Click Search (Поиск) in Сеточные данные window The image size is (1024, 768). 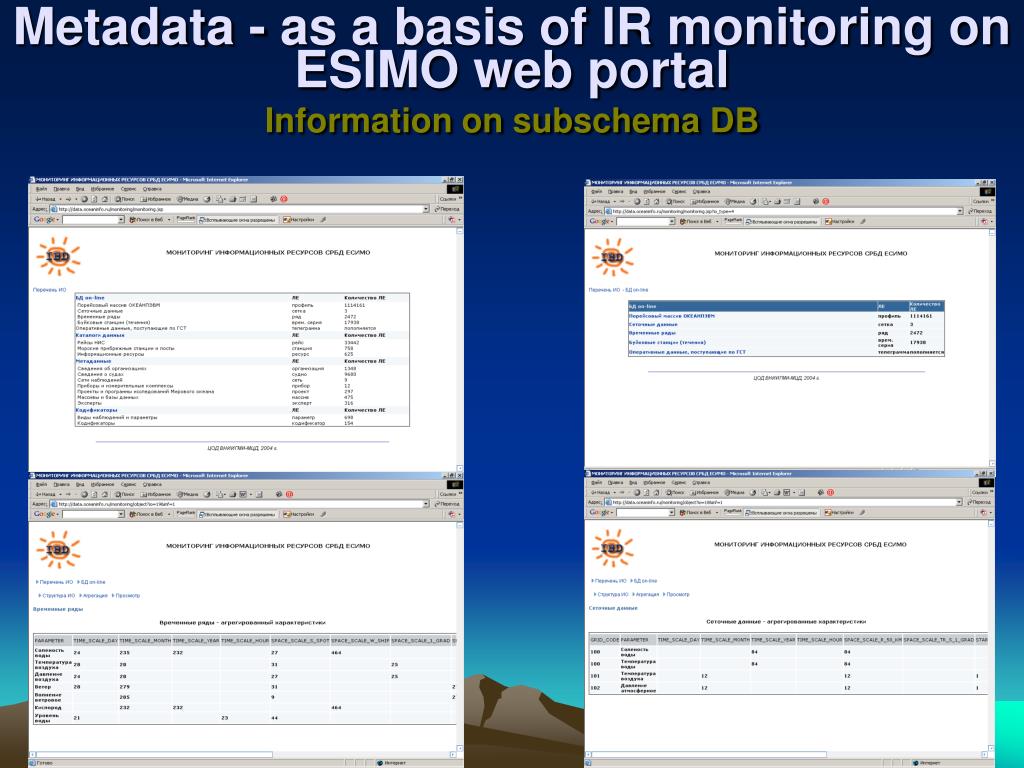pos(677,492)
